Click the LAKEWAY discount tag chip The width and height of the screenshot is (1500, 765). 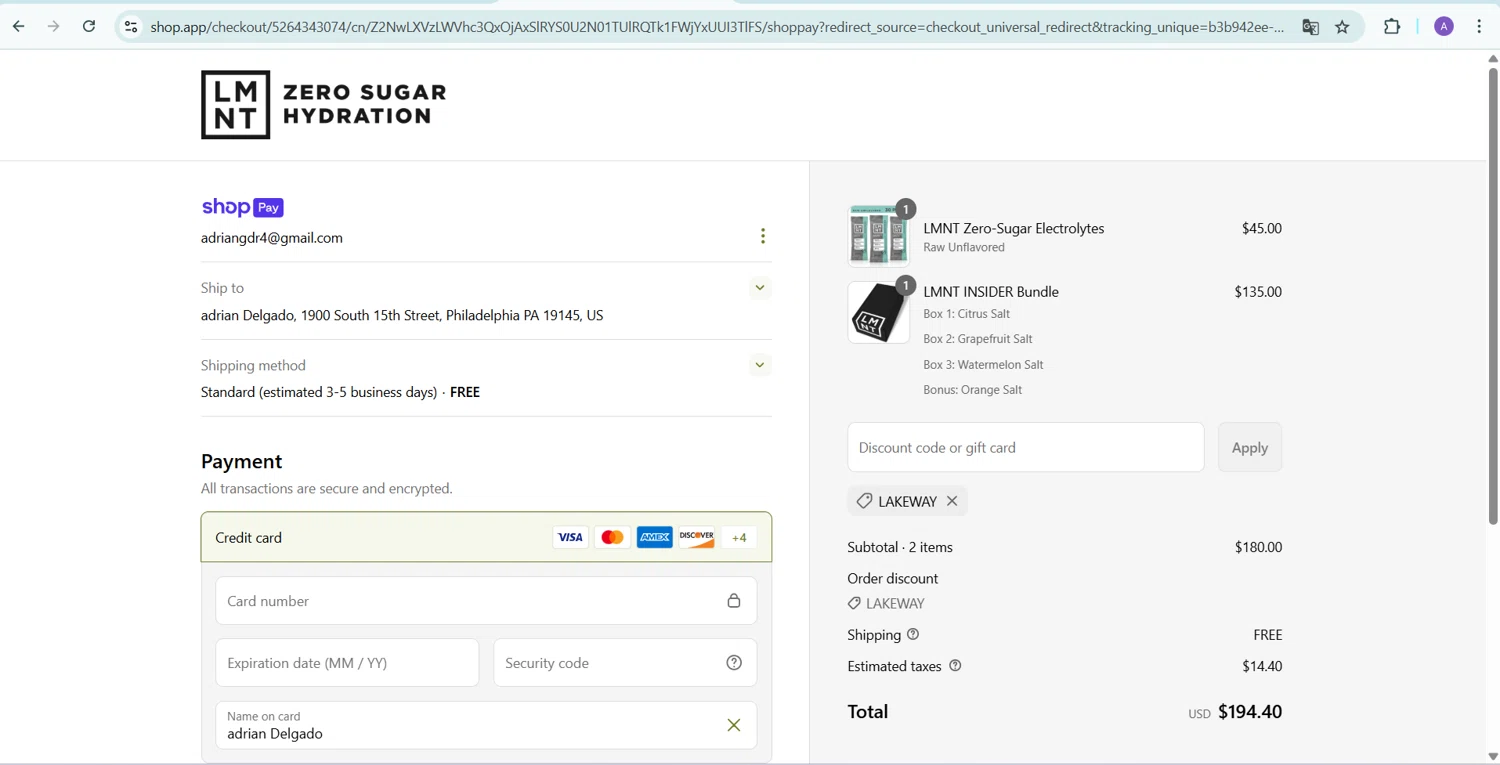click(907, 501)
